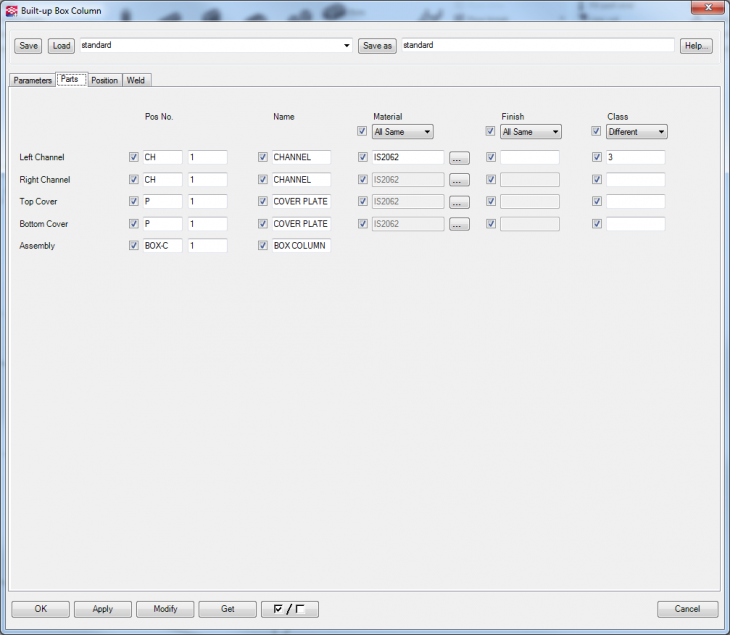730x635 pixels.
Task: Toggle Left Channel Pos No. checkbox
Action: click(x=134, y=157)
